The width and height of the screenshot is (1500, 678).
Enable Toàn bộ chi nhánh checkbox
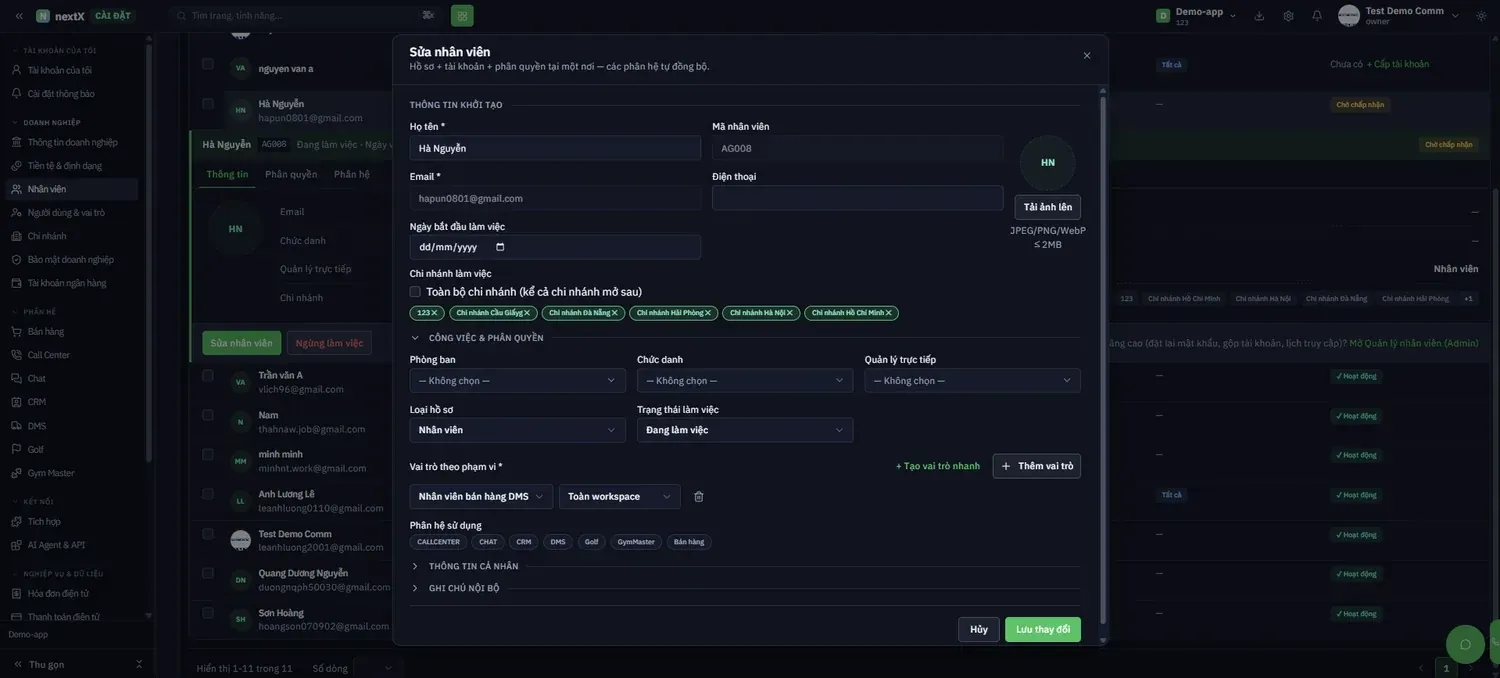[415, 292]
